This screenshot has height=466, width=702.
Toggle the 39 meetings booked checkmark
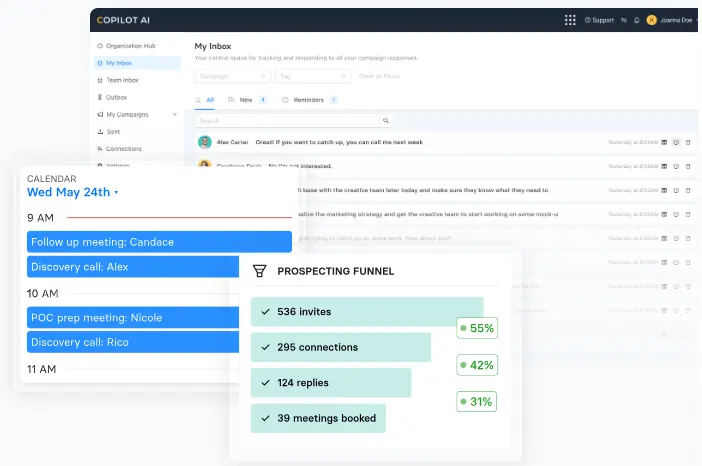[x=265, y=418]
